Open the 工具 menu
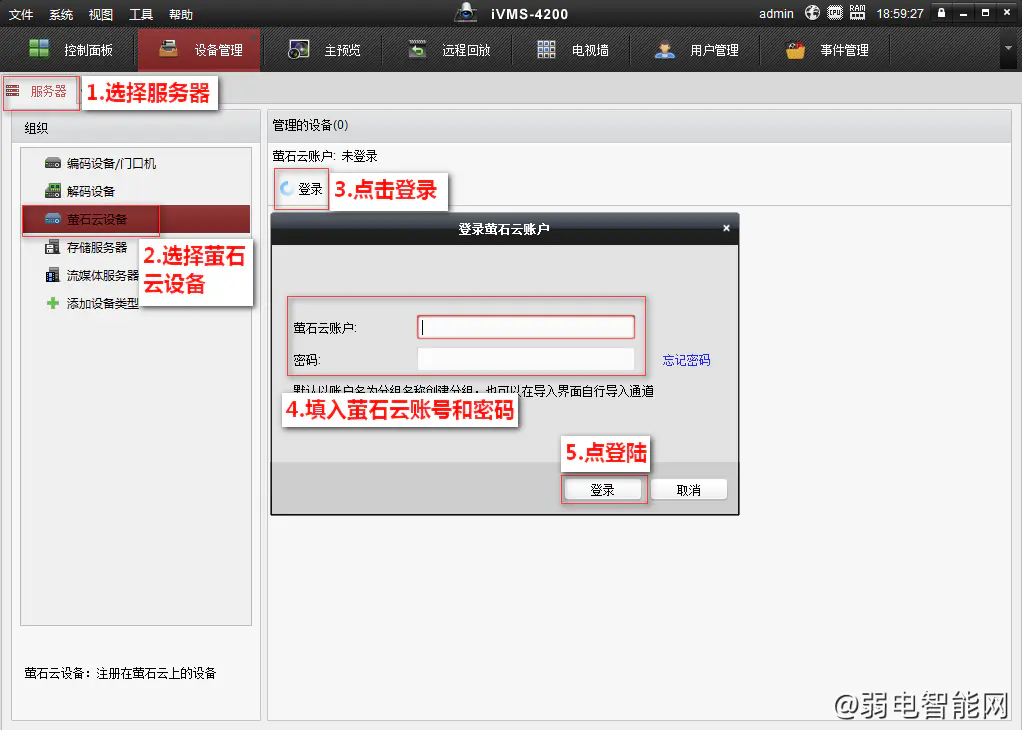This screenshot has width=1022, height=730. [x=140, y=14]
